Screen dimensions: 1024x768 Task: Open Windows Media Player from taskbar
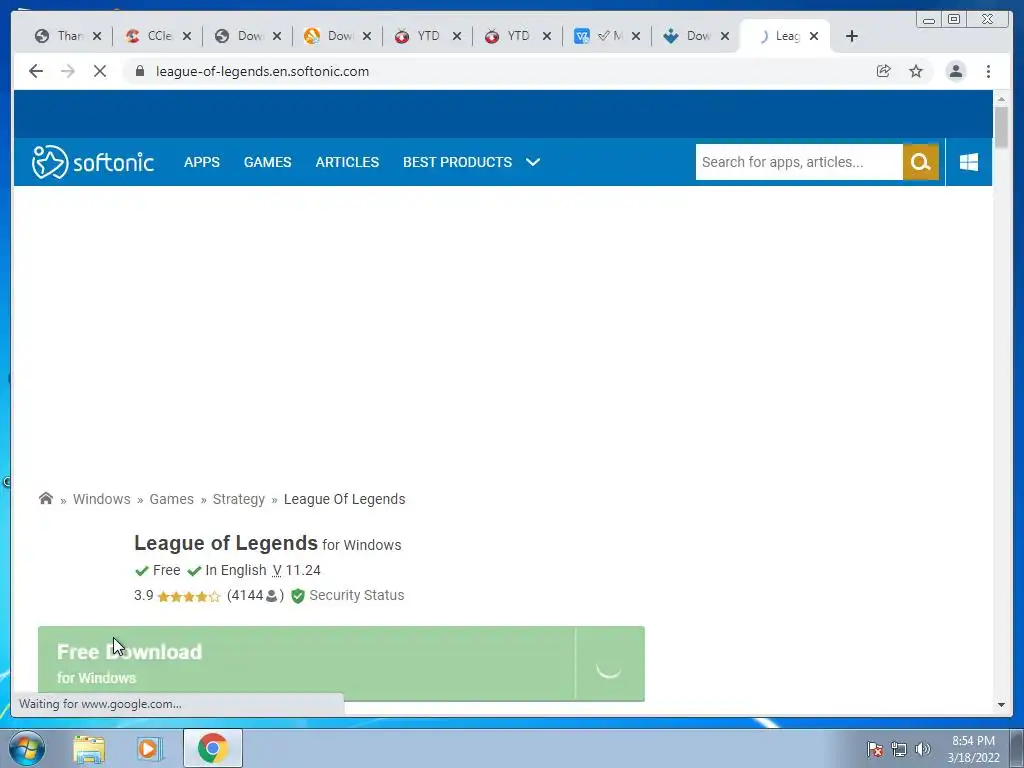[150, 748]
